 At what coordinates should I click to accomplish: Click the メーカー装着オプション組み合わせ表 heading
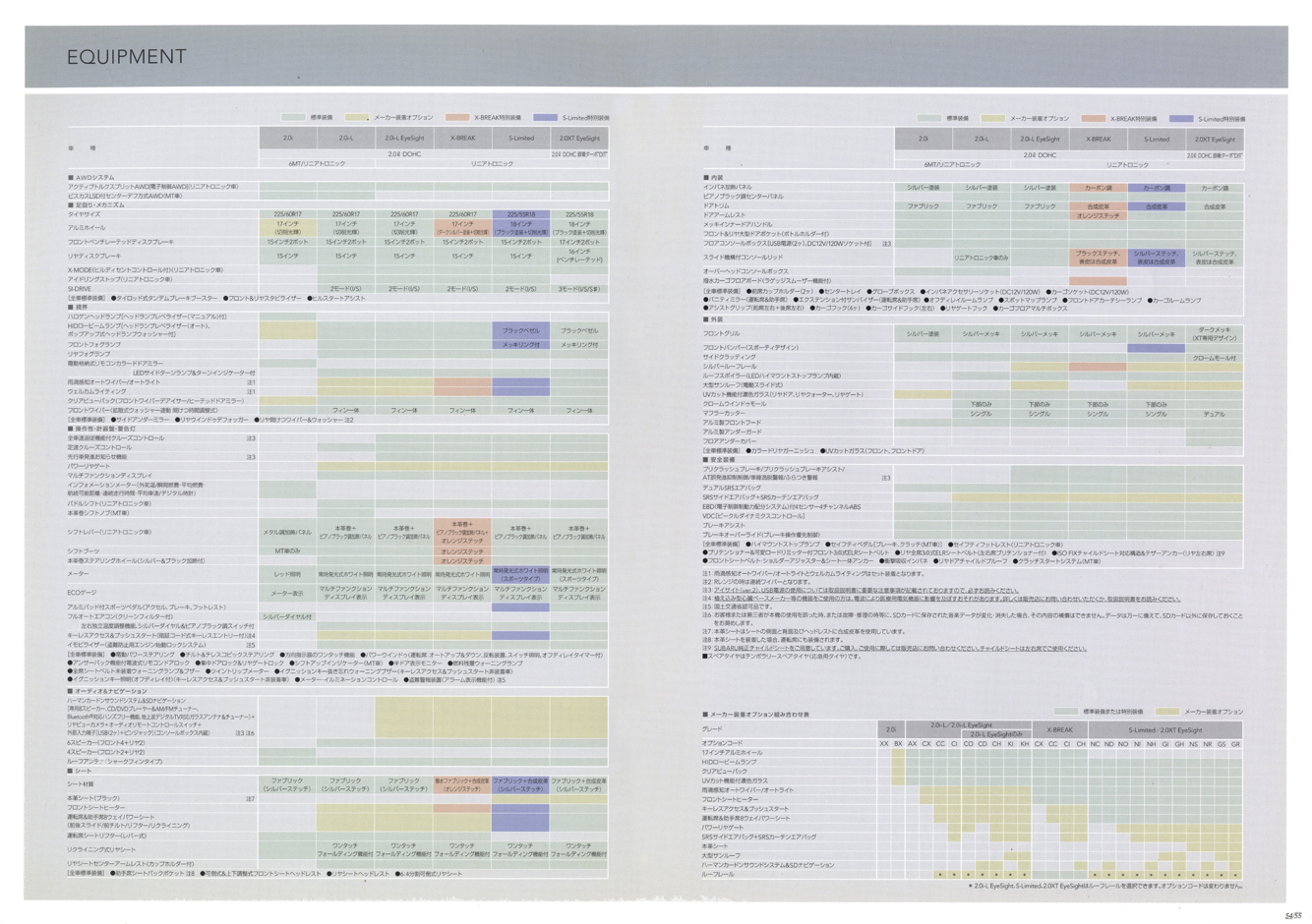tap(757, 715)
